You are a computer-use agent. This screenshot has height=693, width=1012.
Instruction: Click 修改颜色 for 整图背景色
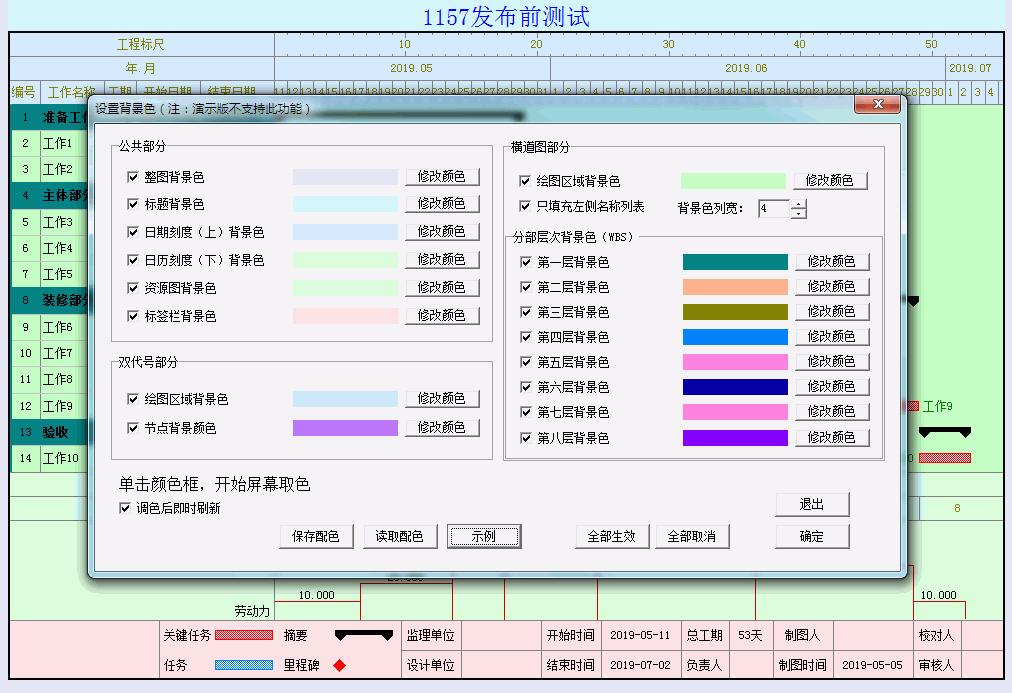pos(442,176)
